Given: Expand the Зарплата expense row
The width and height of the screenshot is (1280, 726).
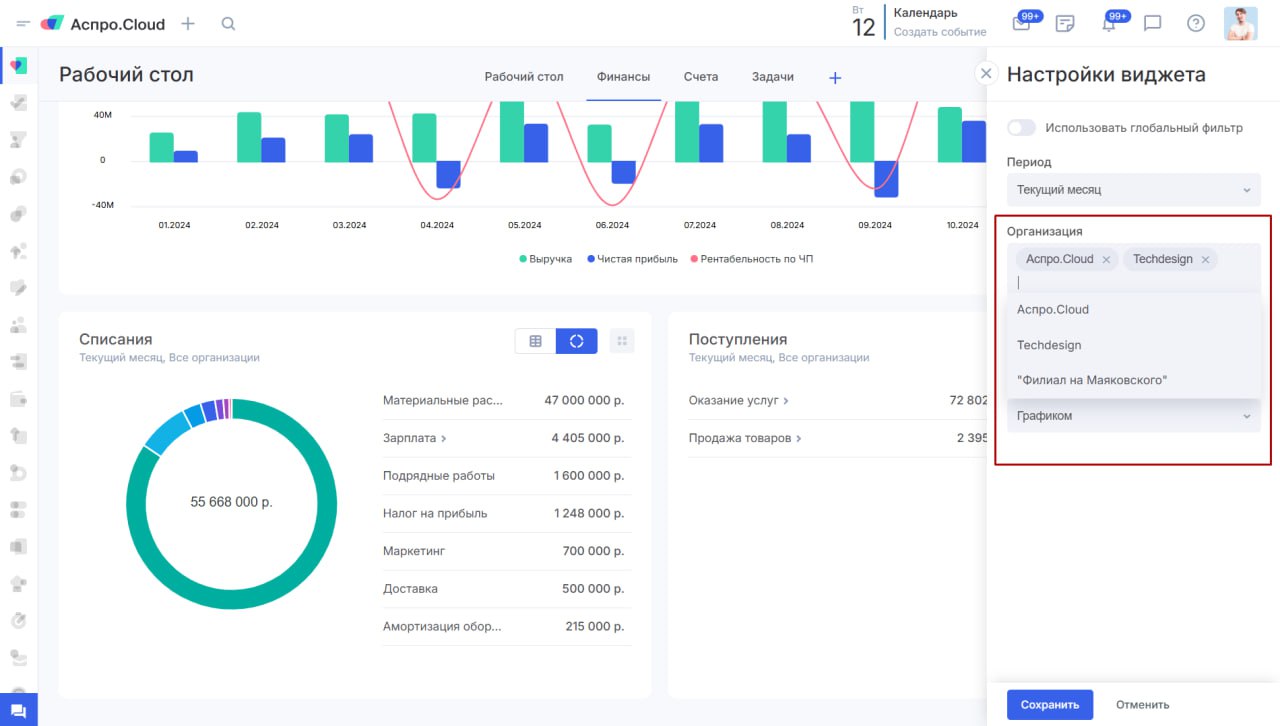Looking at the screenshot, I should tap(415, 438).
